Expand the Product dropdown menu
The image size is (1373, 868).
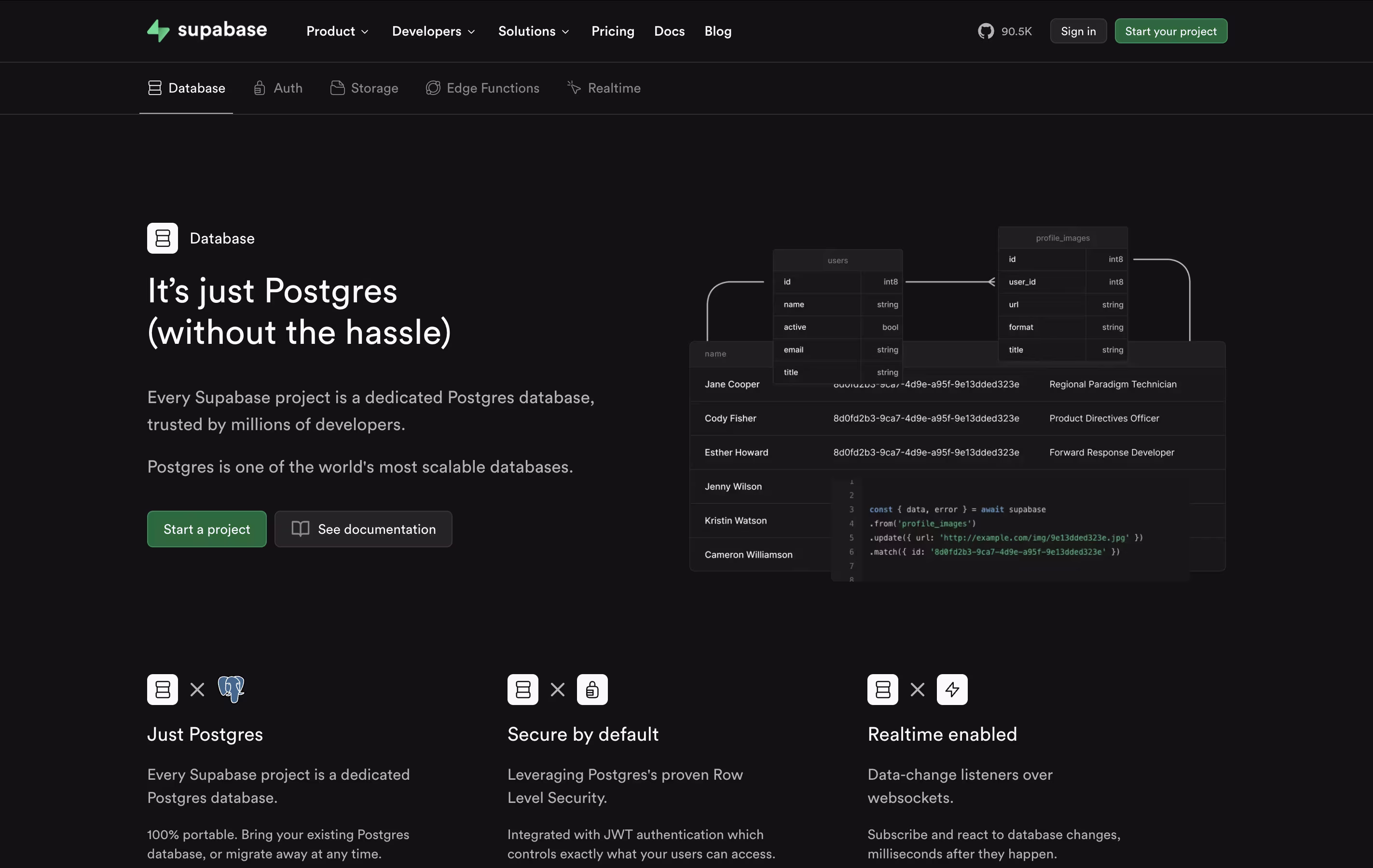point(338,31)
